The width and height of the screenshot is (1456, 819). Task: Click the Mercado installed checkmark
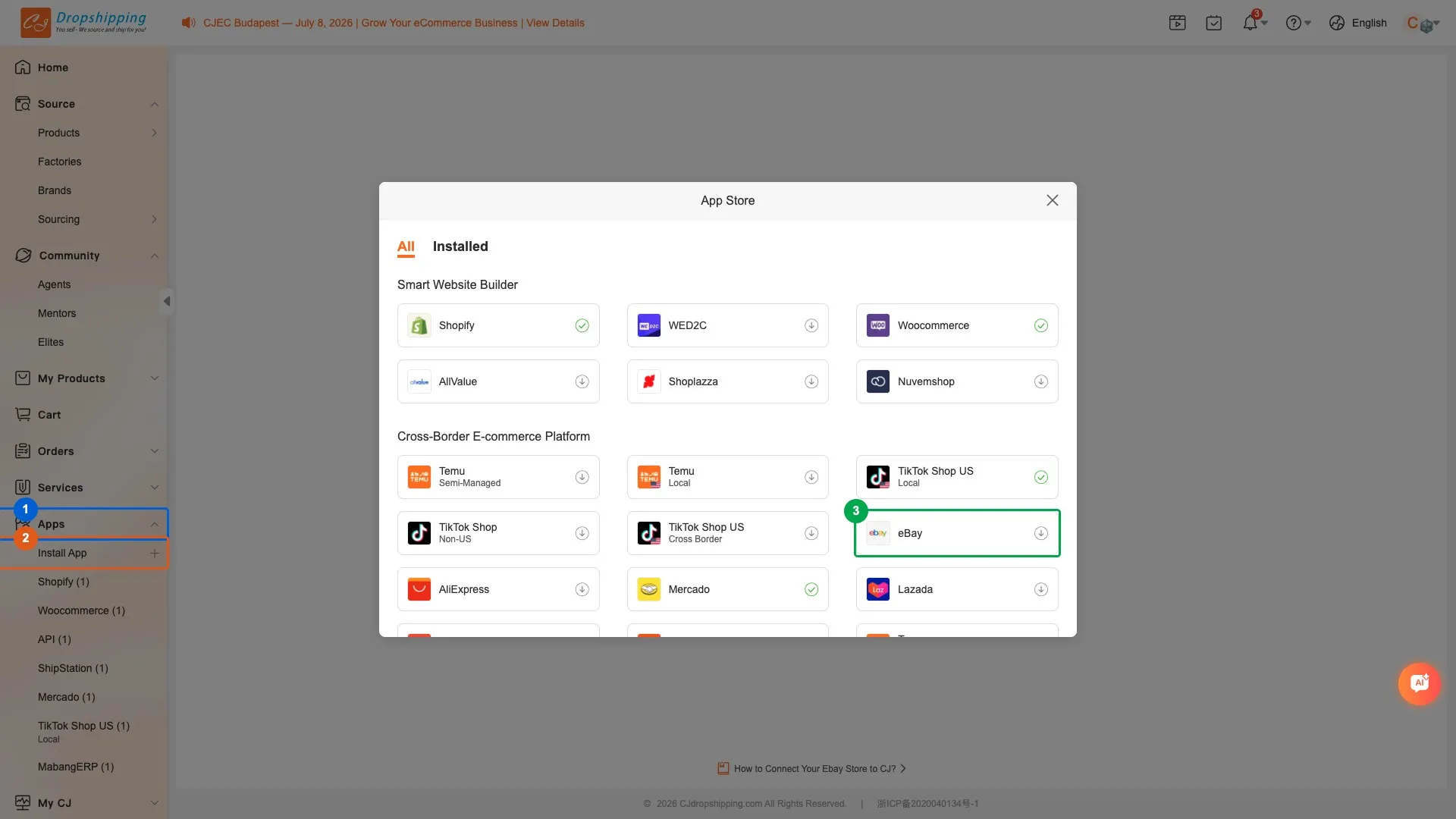[811, 589]
